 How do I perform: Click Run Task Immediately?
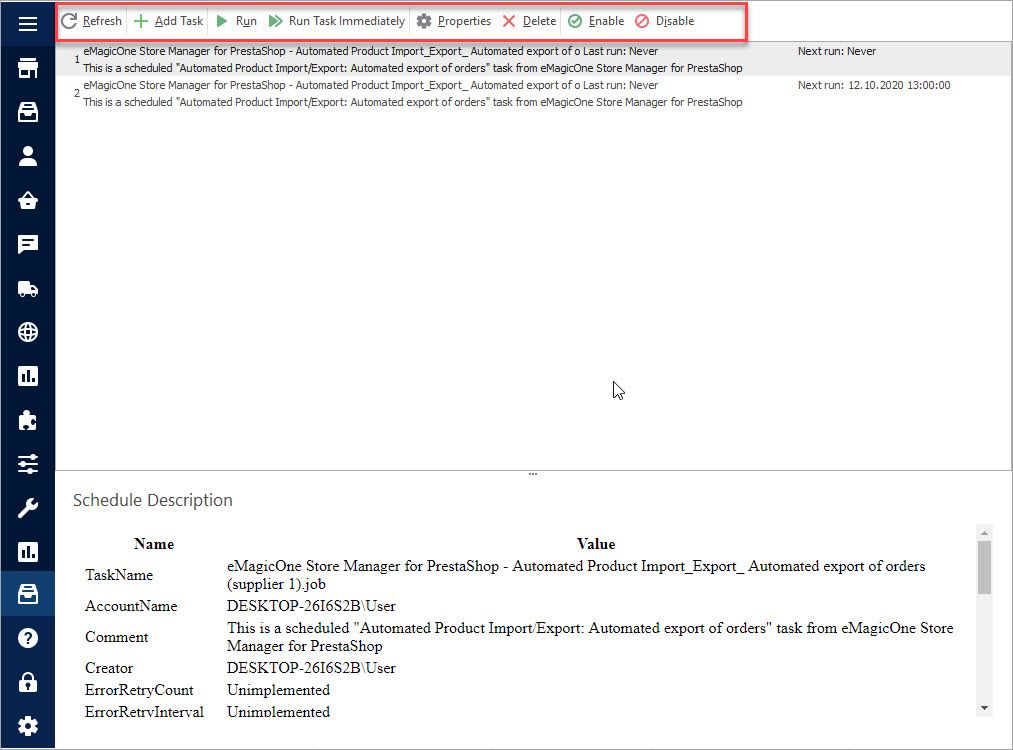(x=337, y=21)
